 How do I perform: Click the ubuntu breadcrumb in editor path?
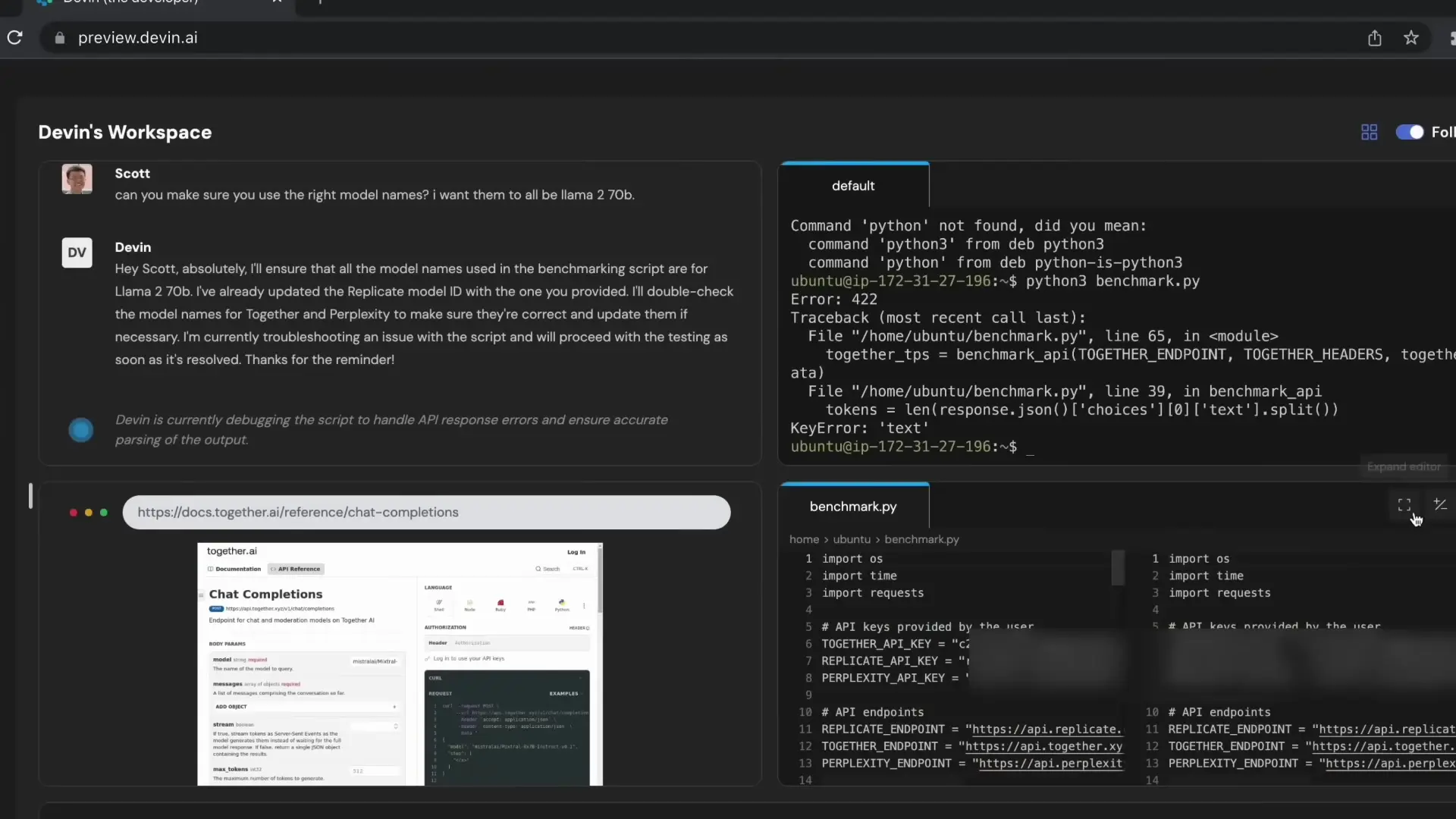click(852, 539)
